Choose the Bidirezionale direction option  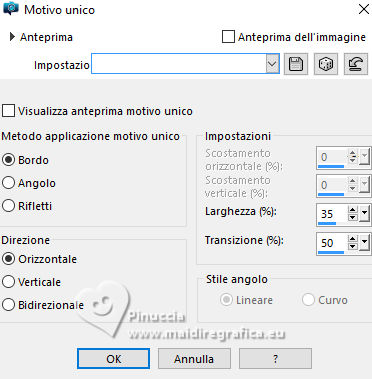8,305
